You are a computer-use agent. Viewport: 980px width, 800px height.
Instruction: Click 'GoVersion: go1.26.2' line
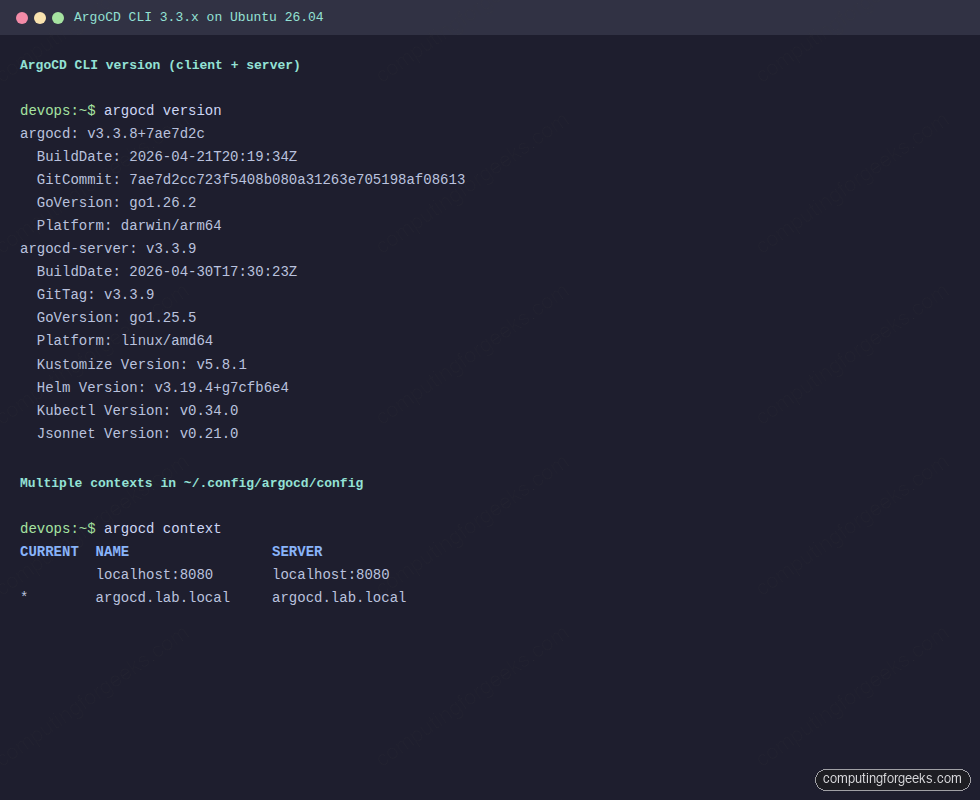tap(116, 202)
